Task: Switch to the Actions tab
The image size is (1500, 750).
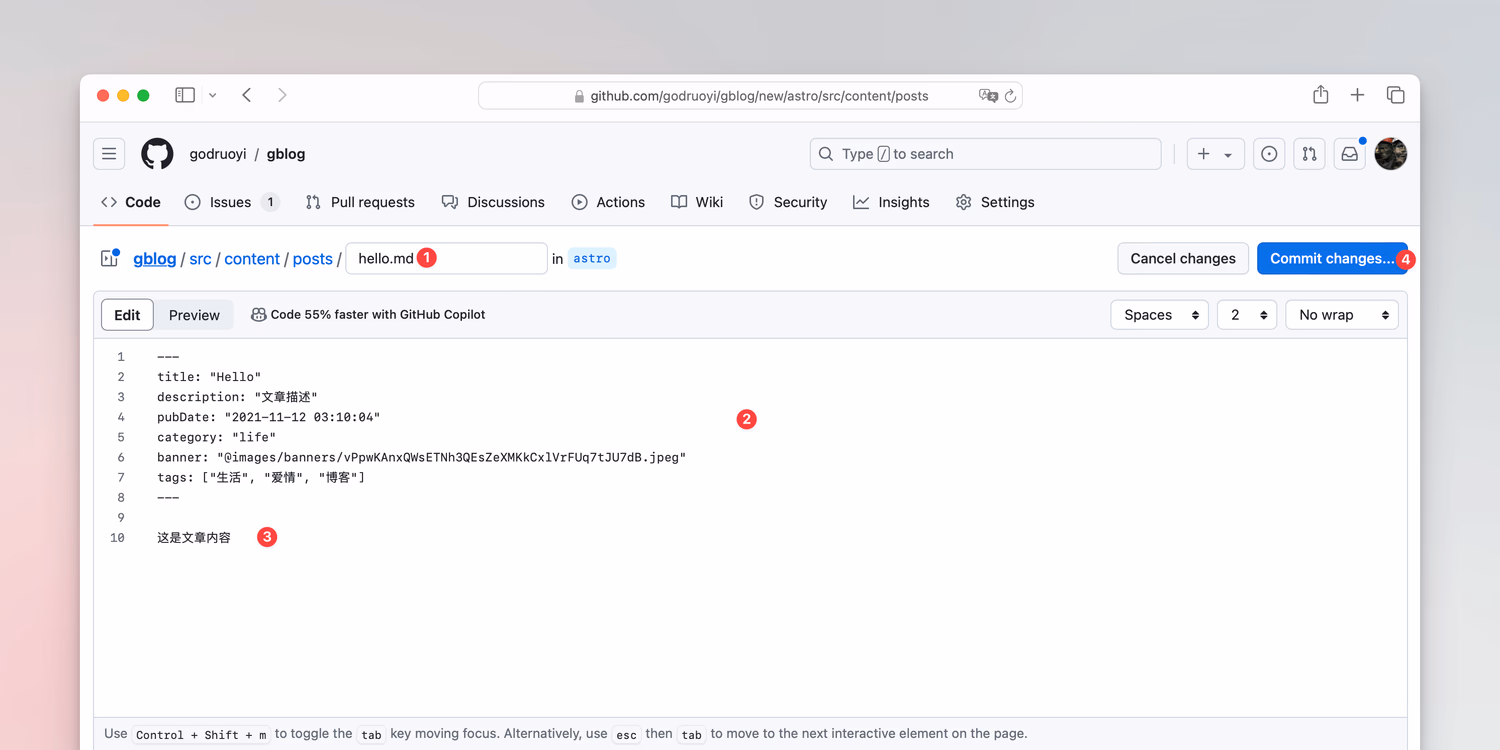Action: [608, 202]
